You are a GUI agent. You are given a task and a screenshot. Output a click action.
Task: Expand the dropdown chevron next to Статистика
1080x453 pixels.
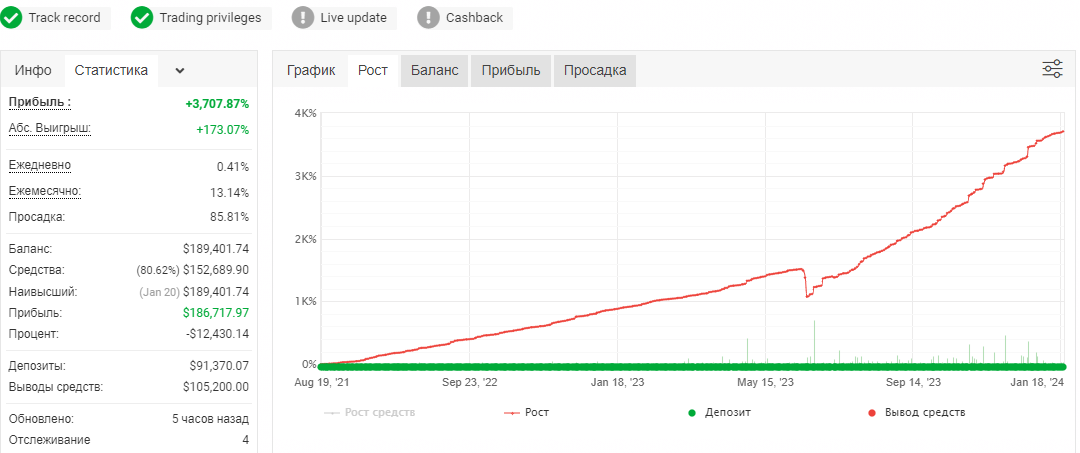pos(180,70)
